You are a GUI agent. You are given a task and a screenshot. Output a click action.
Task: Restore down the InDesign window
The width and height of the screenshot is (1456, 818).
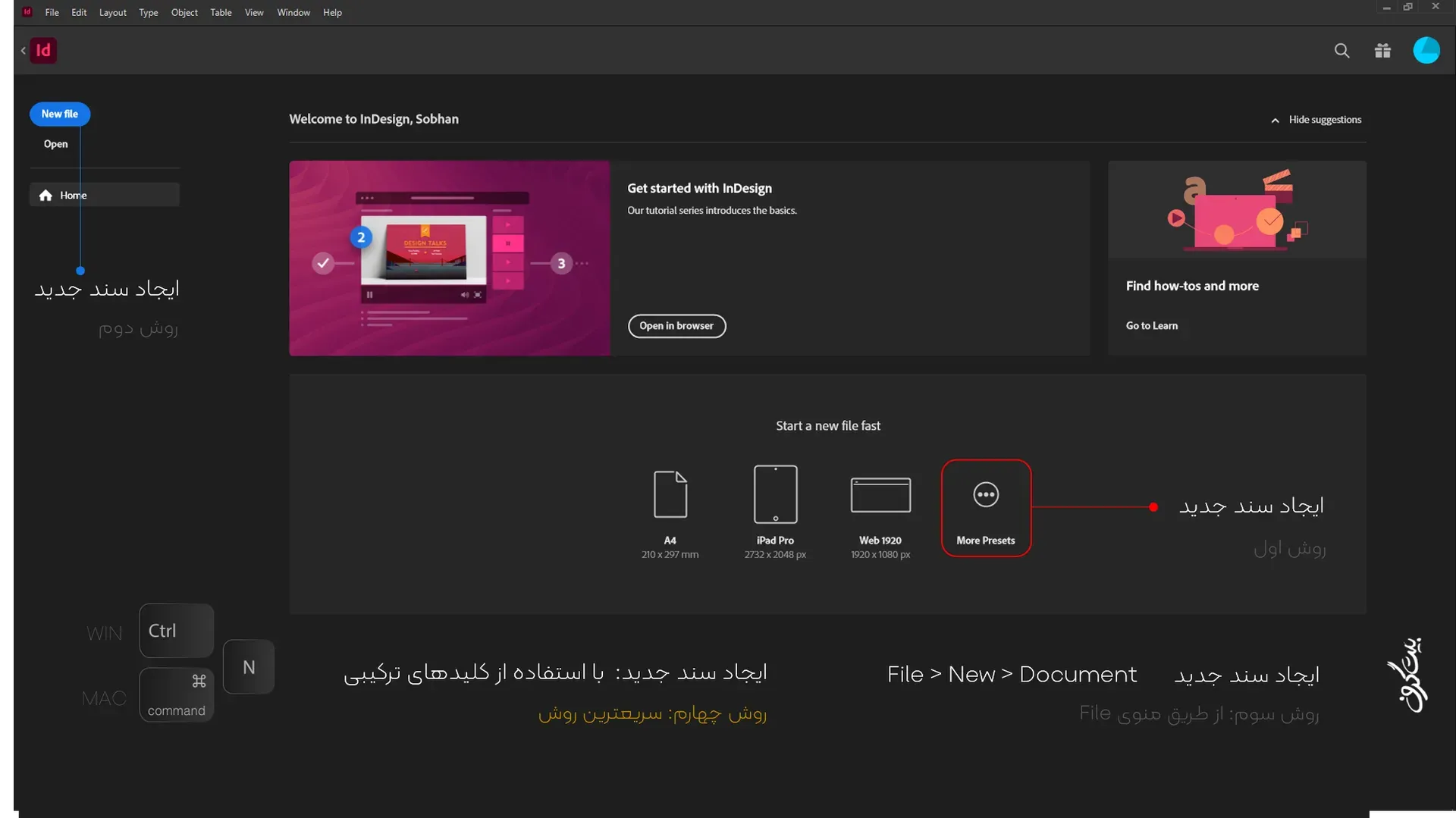pyautogui.click(x=1408, y=7)
